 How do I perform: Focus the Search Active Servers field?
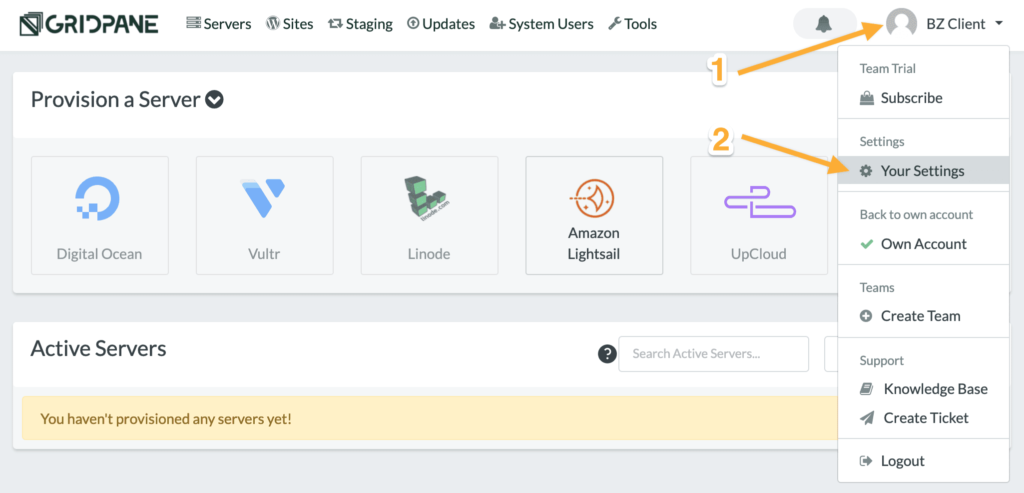point(713,353)
